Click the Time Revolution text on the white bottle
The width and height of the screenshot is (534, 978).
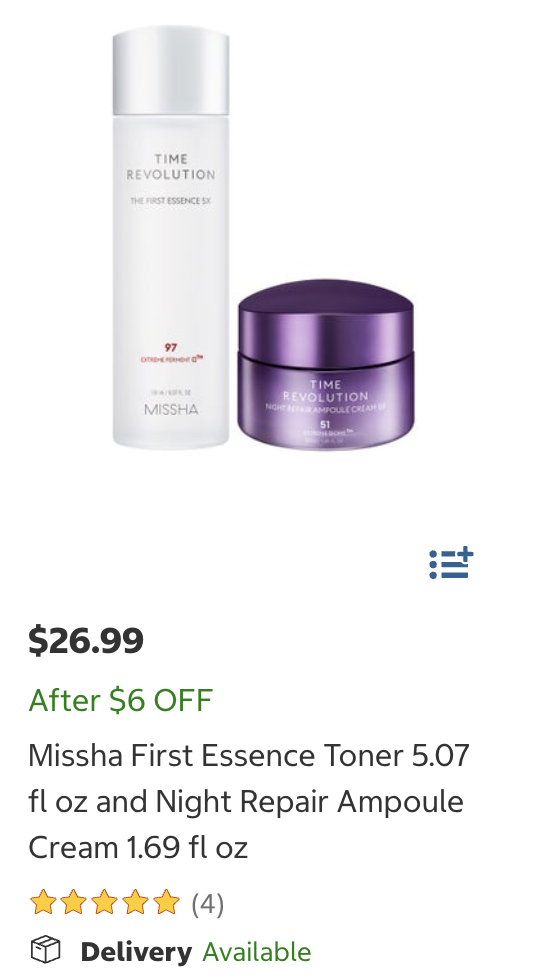(x=171, y=167)
